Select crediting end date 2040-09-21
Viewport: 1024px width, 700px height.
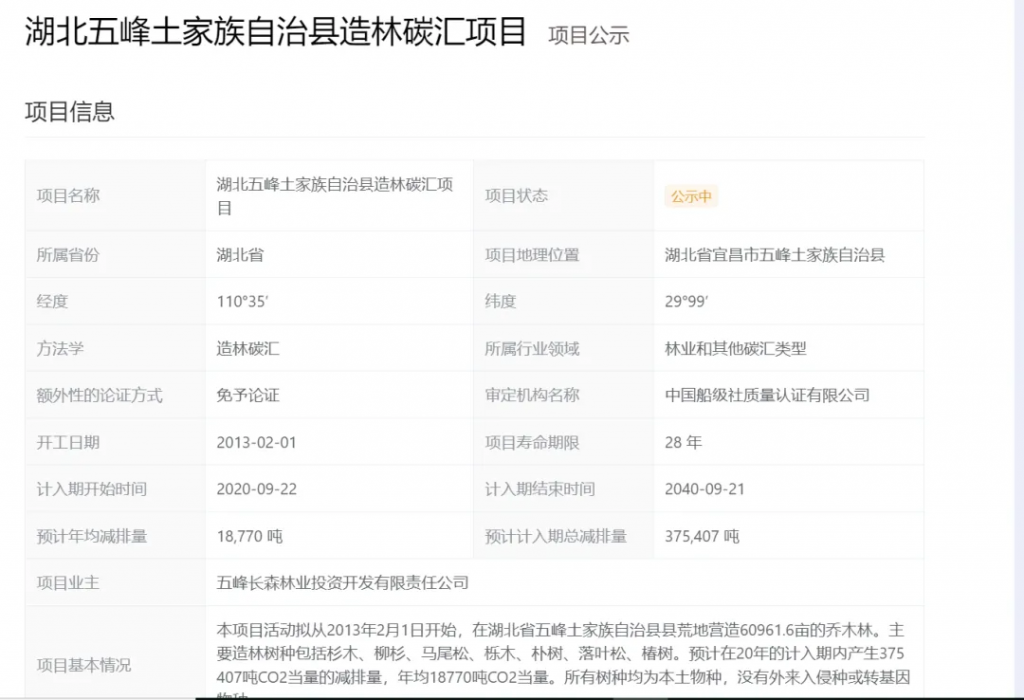704,489
